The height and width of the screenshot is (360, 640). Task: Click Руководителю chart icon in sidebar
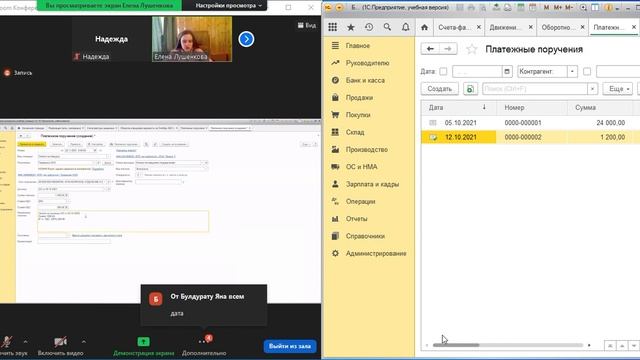(335, 63)
